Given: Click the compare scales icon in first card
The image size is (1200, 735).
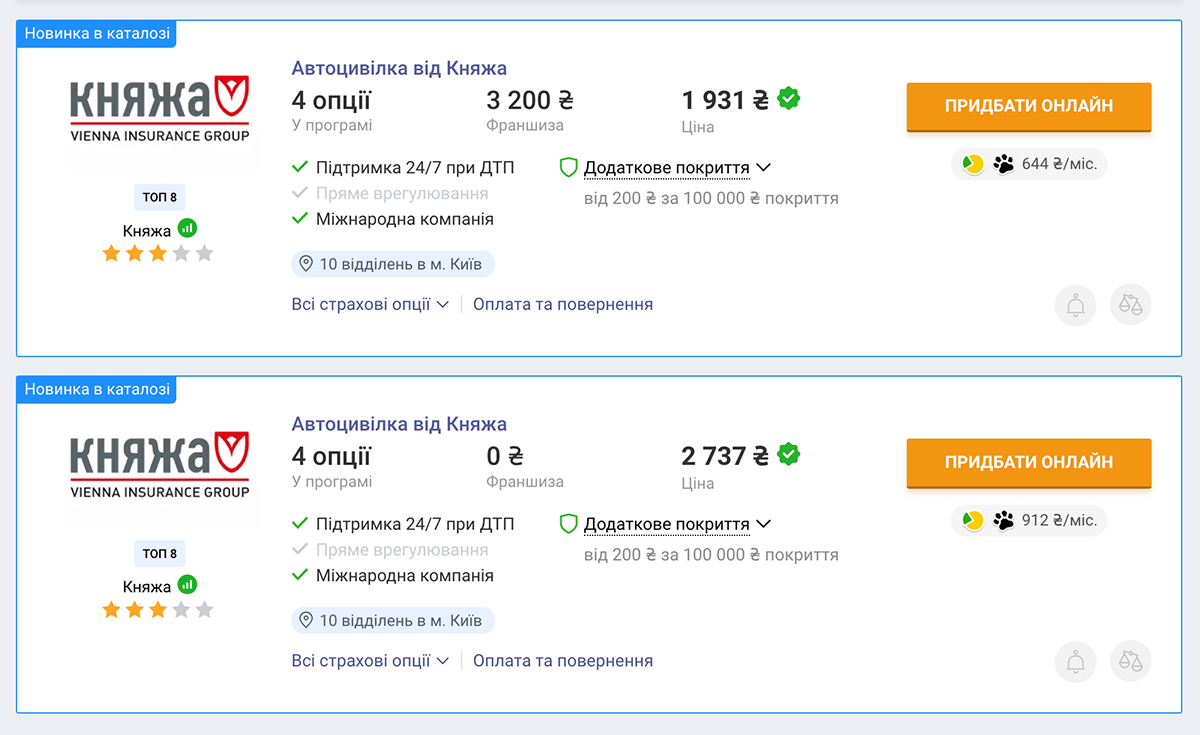Looking at the screenshot, I should click(x=1131, y=305).
